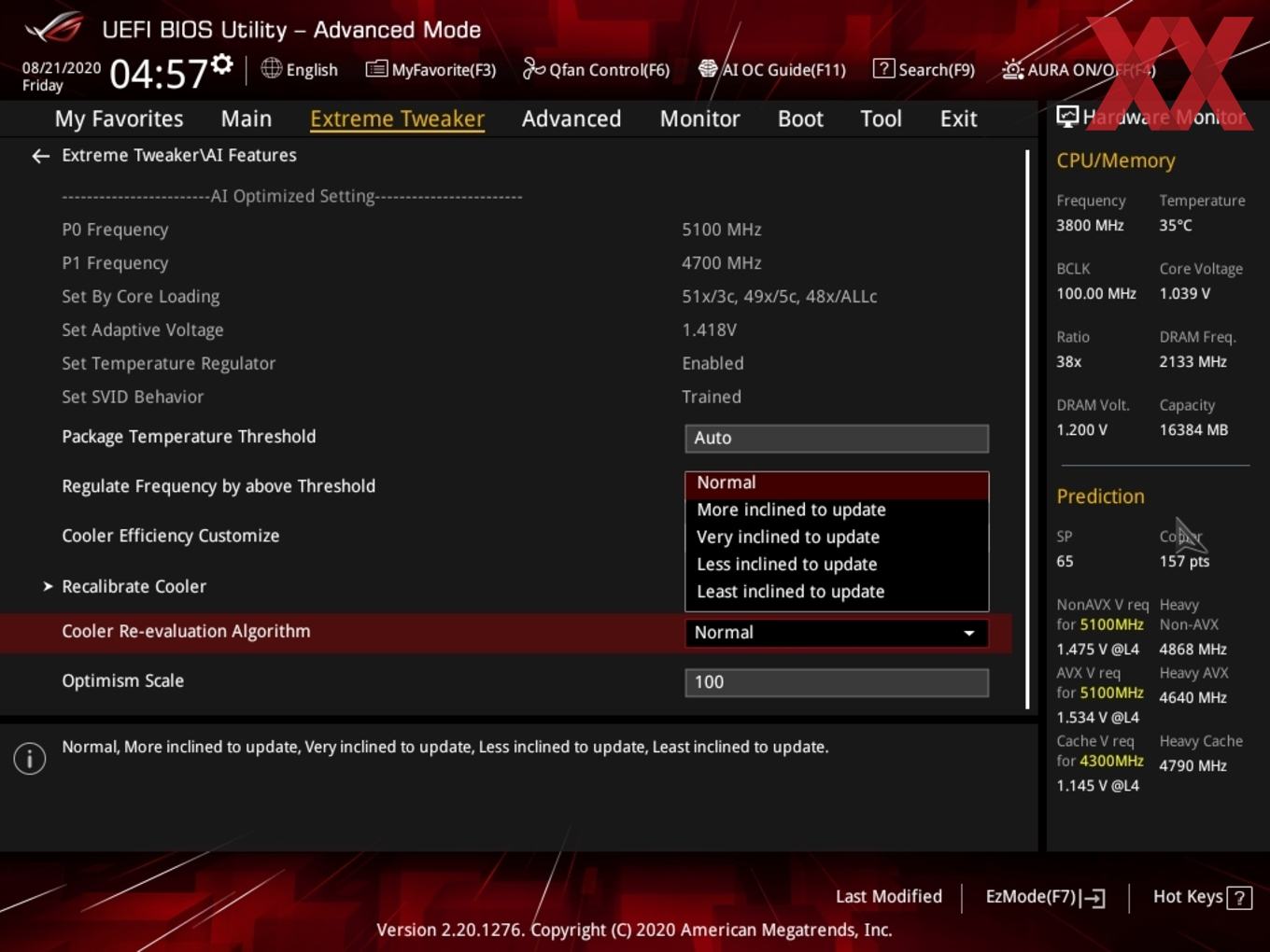Select Cooler Efficiency Customize label
The height and width of the screenshot is (952, 1270).
click(171, 536)
